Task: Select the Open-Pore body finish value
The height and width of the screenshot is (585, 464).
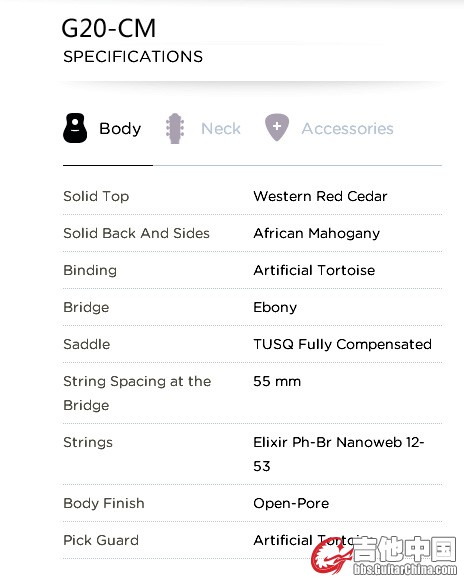Action: pos(291,503)
